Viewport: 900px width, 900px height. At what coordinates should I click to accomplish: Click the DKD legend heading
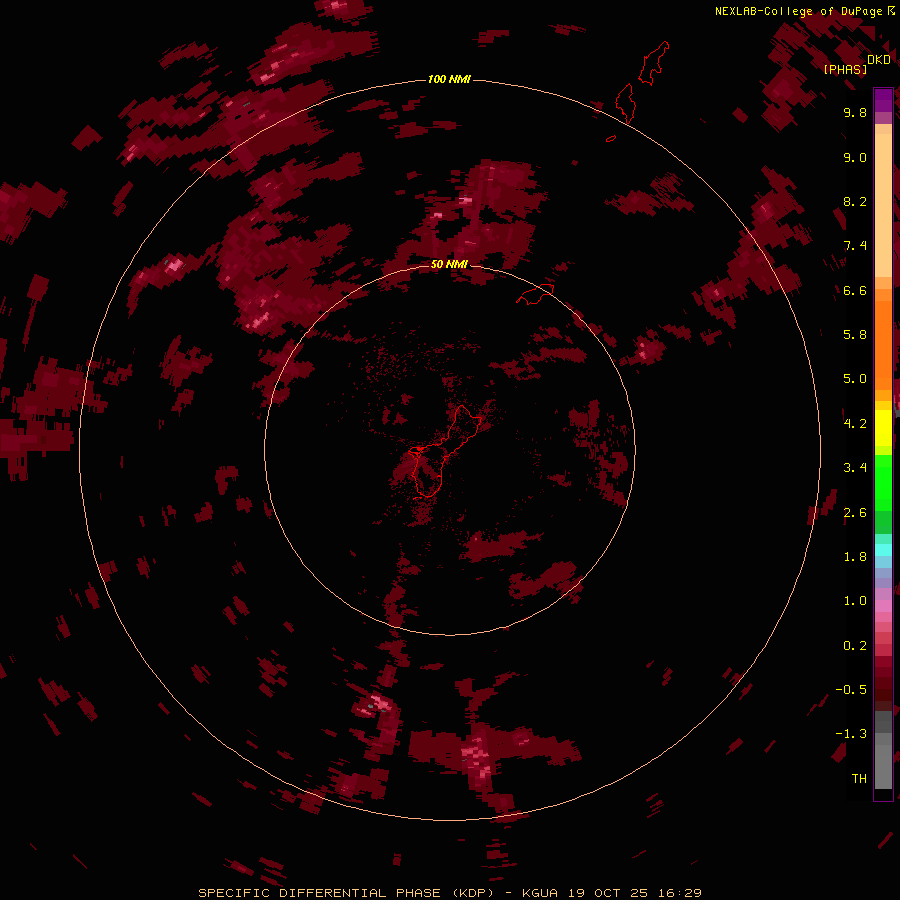pos(879,60)
